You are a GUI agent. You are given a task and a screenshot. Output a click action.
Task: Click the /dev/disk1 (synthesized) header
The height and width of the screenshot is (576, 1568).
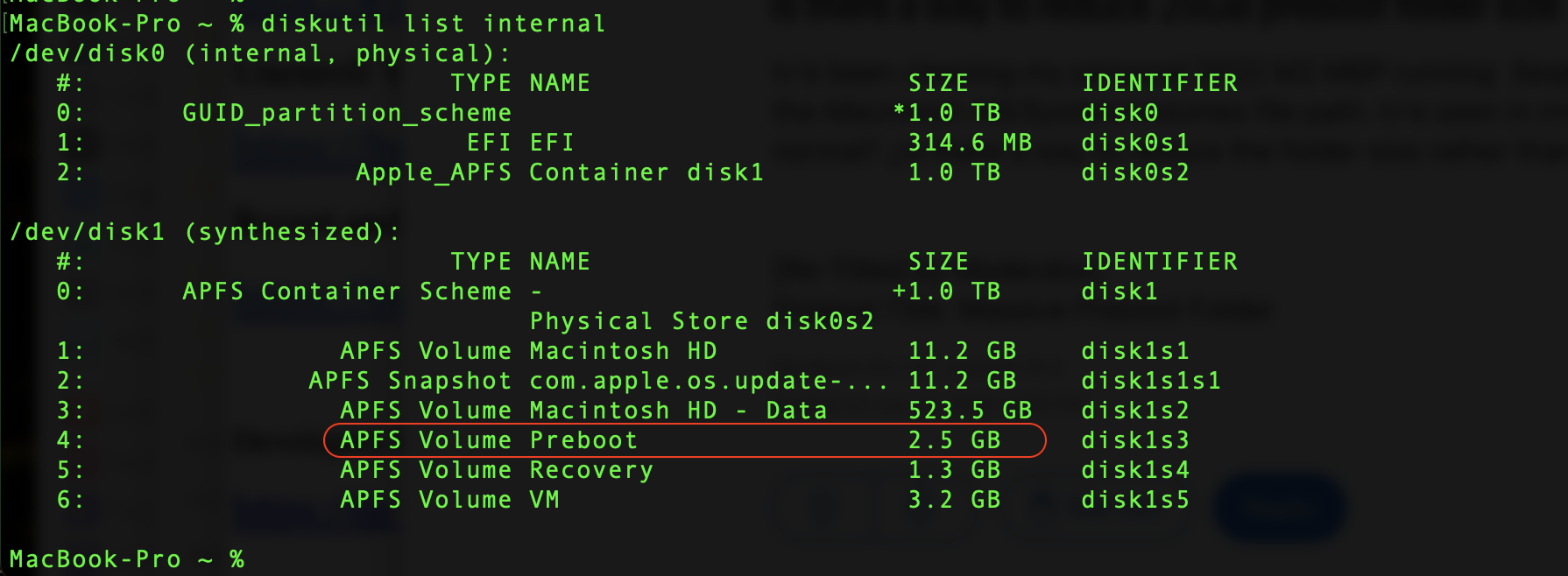[x=204, y=232]
